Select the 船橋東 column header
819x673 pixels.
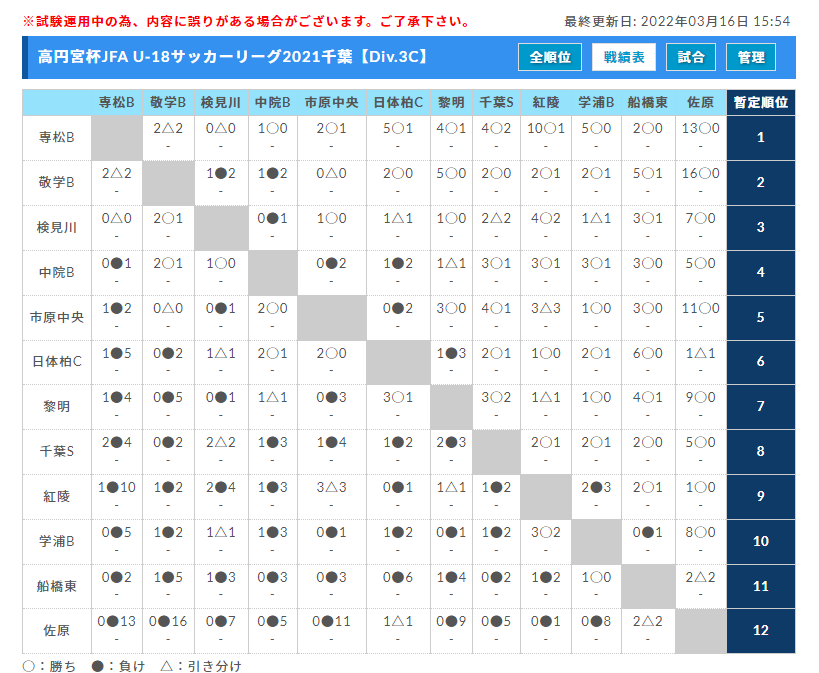[648, 102]
